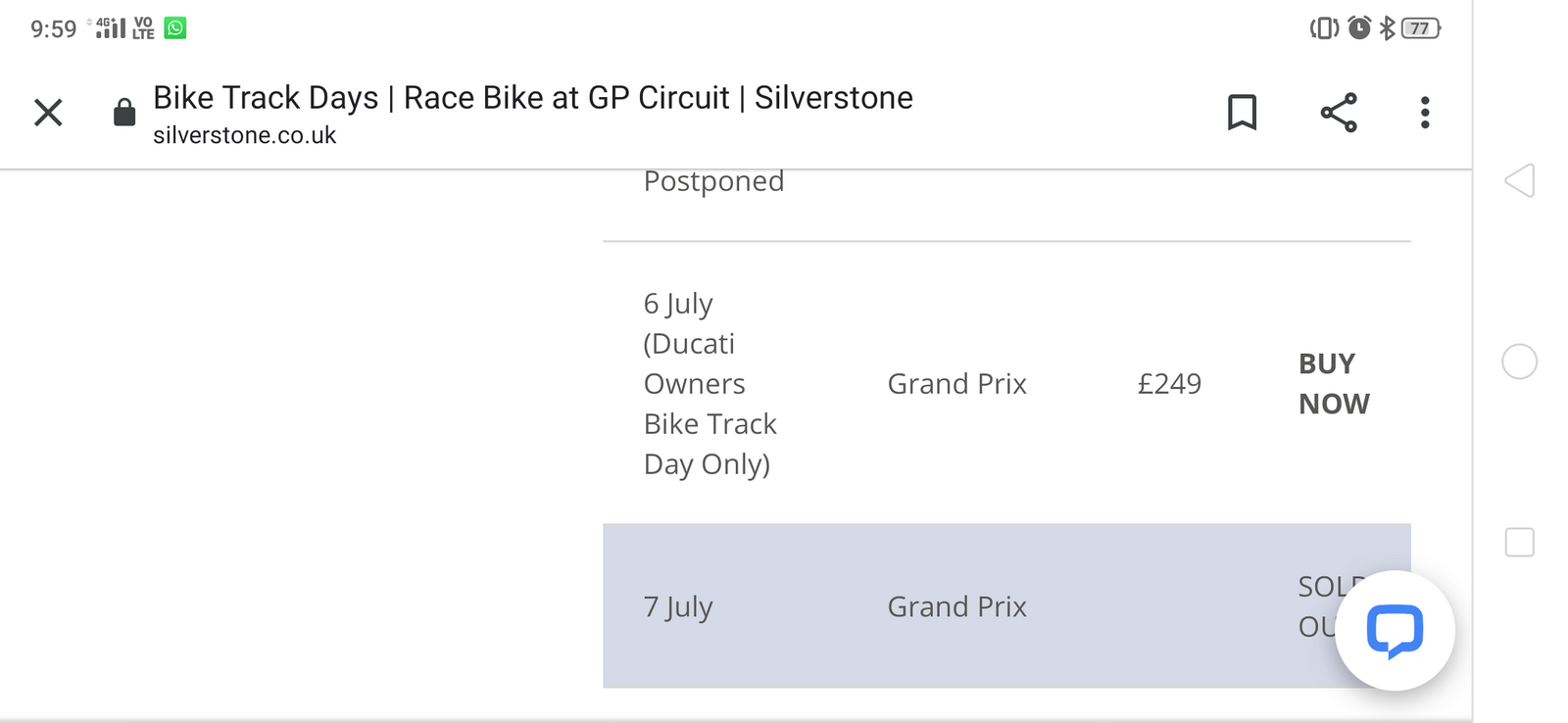Select the 7 July Grand Prix row

click(x=956, y=607)
